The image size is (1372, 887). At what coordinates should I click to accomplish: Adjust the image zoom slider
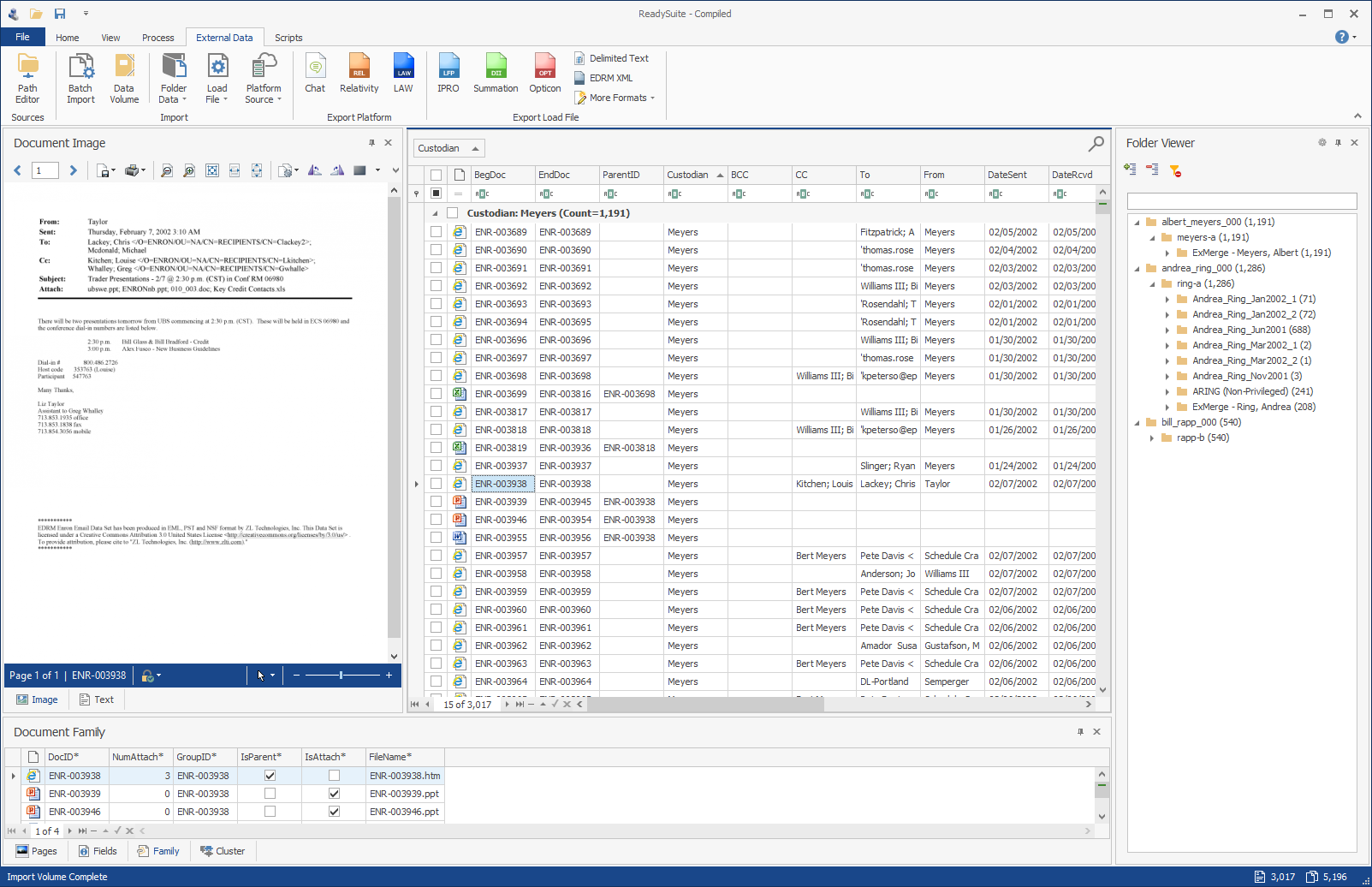click(x=341, y=676)
